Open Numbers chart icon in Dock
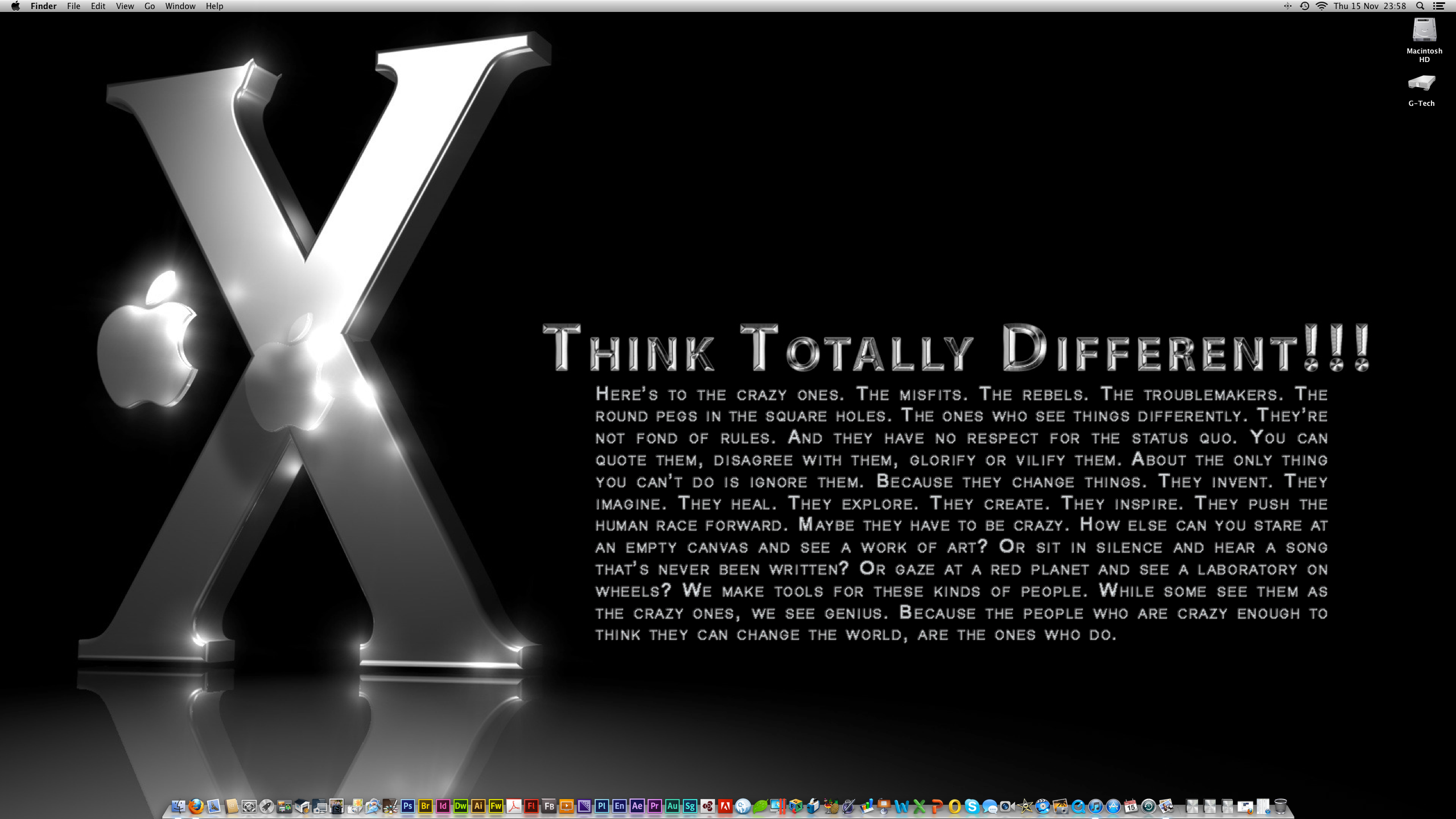 coord(867,806)
